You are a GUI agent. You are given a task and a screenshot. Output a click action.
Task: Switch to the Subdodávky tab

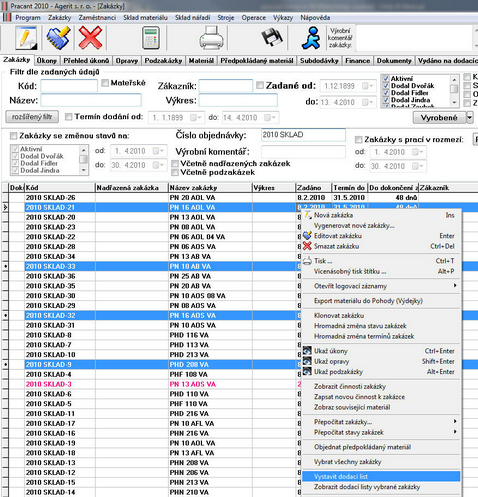tap(319, 61)
